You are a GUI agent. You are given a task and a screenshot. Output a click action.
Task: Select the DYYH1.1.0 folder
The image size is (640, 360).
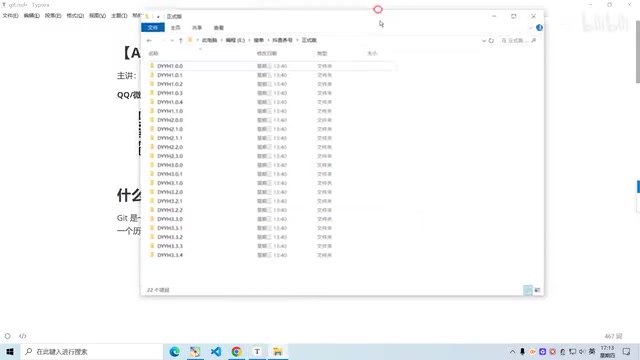[x=170, y=111]
